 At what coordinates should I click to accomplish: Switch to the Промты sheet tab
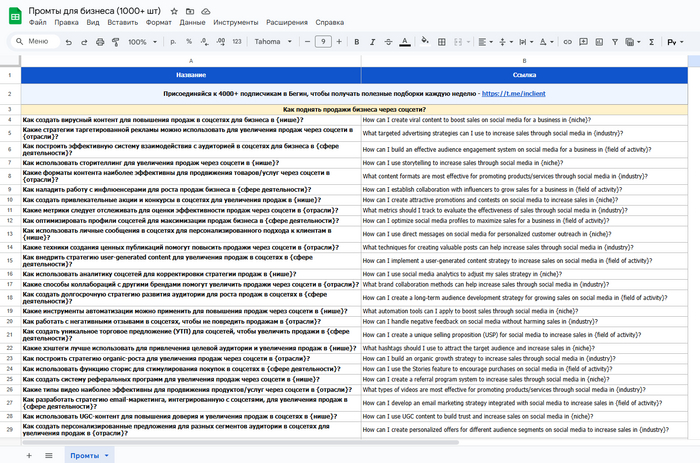(85, 455)
